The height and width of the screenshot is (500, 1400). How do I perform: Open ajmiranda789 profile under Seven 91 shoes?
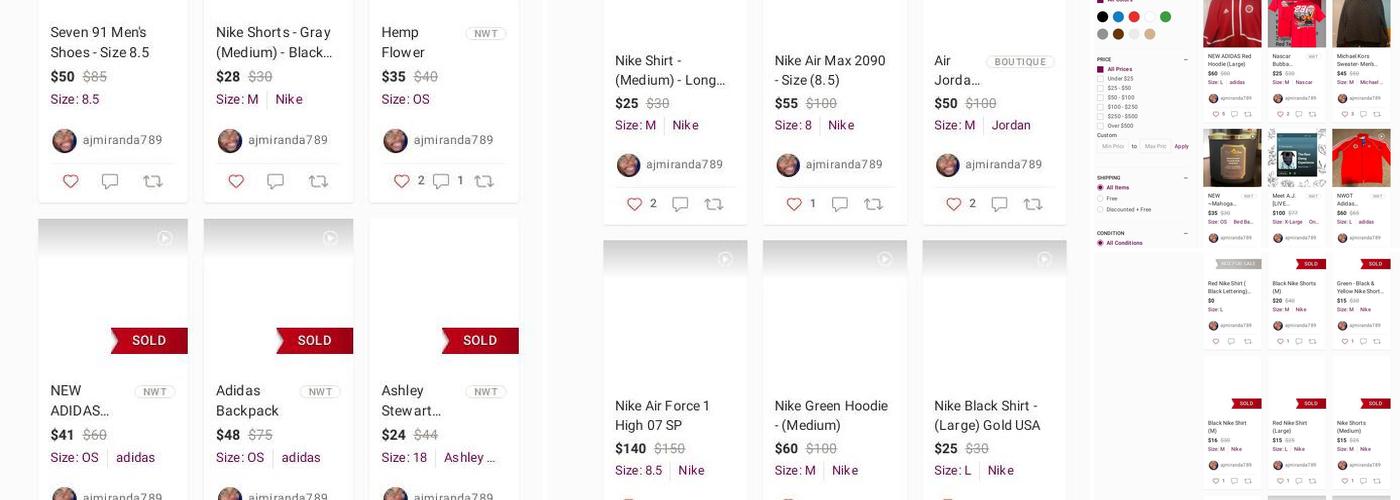coord(122,140)
